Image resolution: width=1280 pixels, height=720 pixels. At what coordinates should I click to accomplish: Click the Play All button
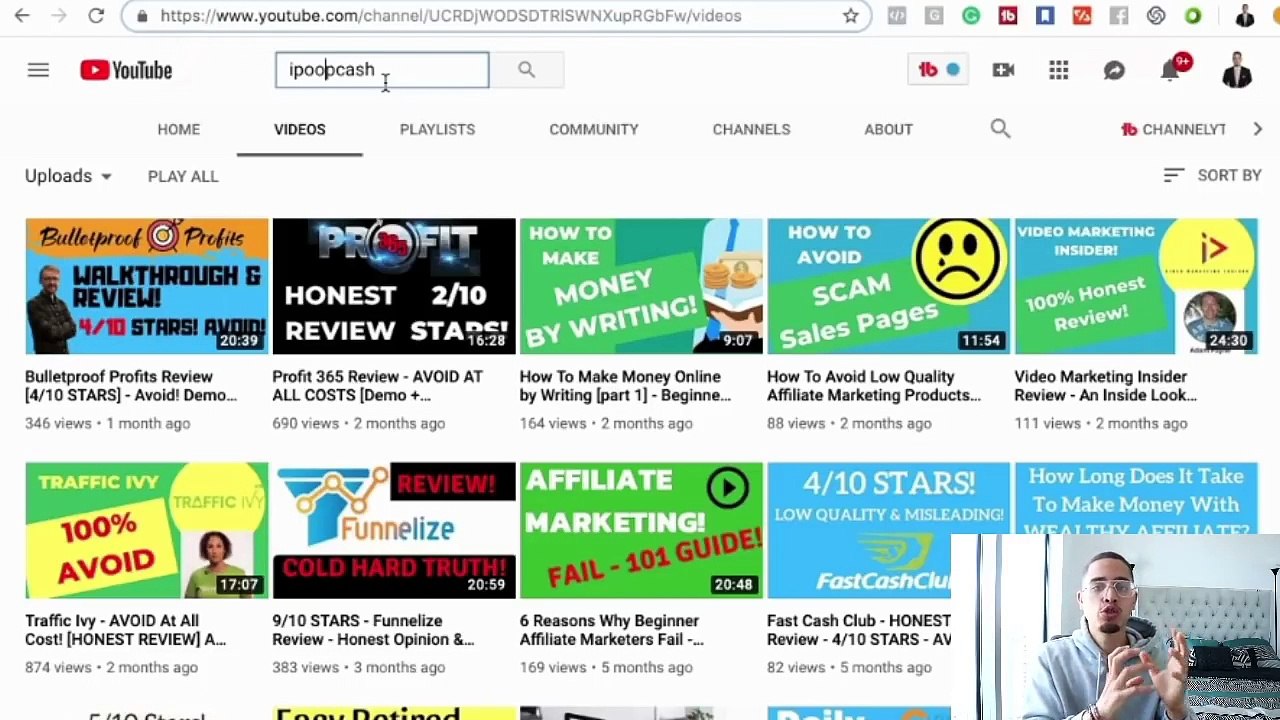(x=183, y=176)
